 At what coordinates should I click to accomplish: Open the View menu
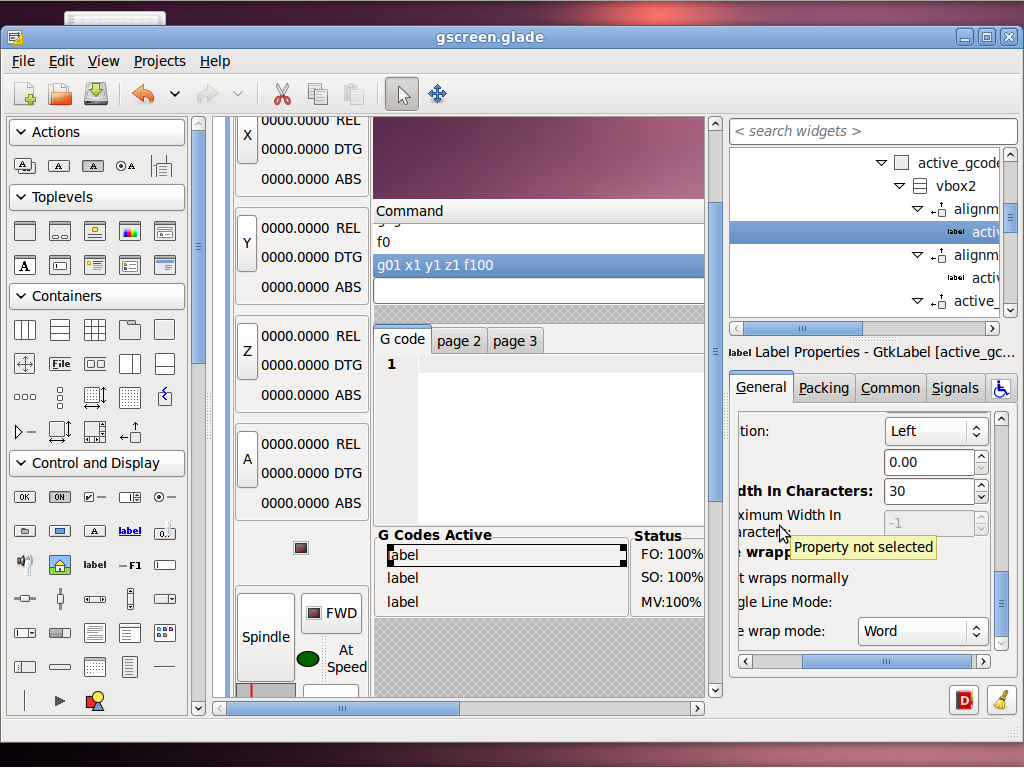[x=104, y=61]
